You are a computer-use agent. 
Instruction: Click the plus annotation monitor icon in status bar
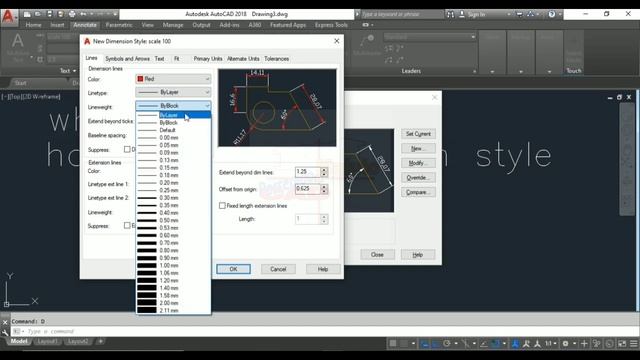tap(584, 344)
